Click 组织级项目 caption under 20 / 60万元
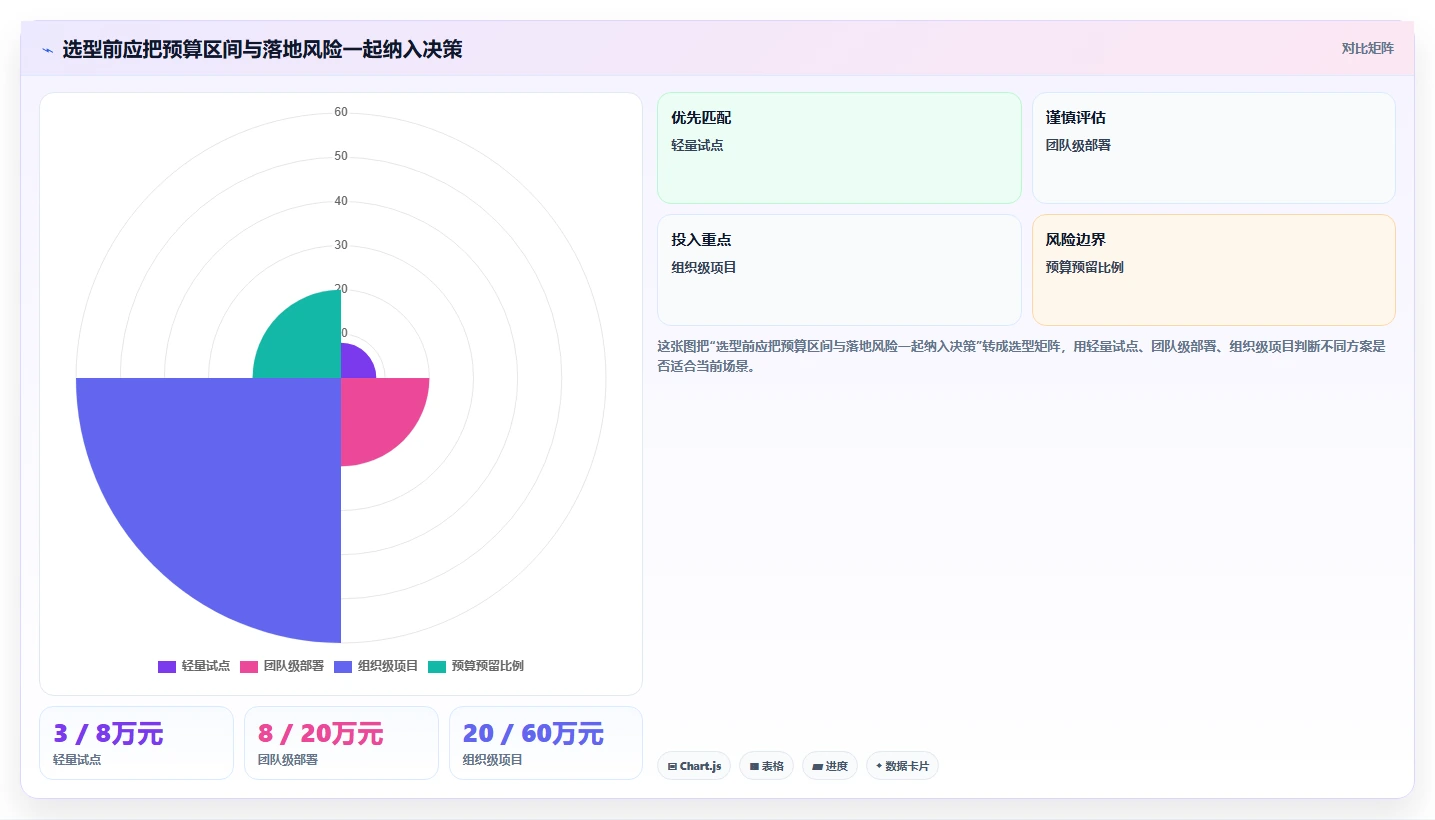This screenshot has width=1435, height=820. pos(493,760)
